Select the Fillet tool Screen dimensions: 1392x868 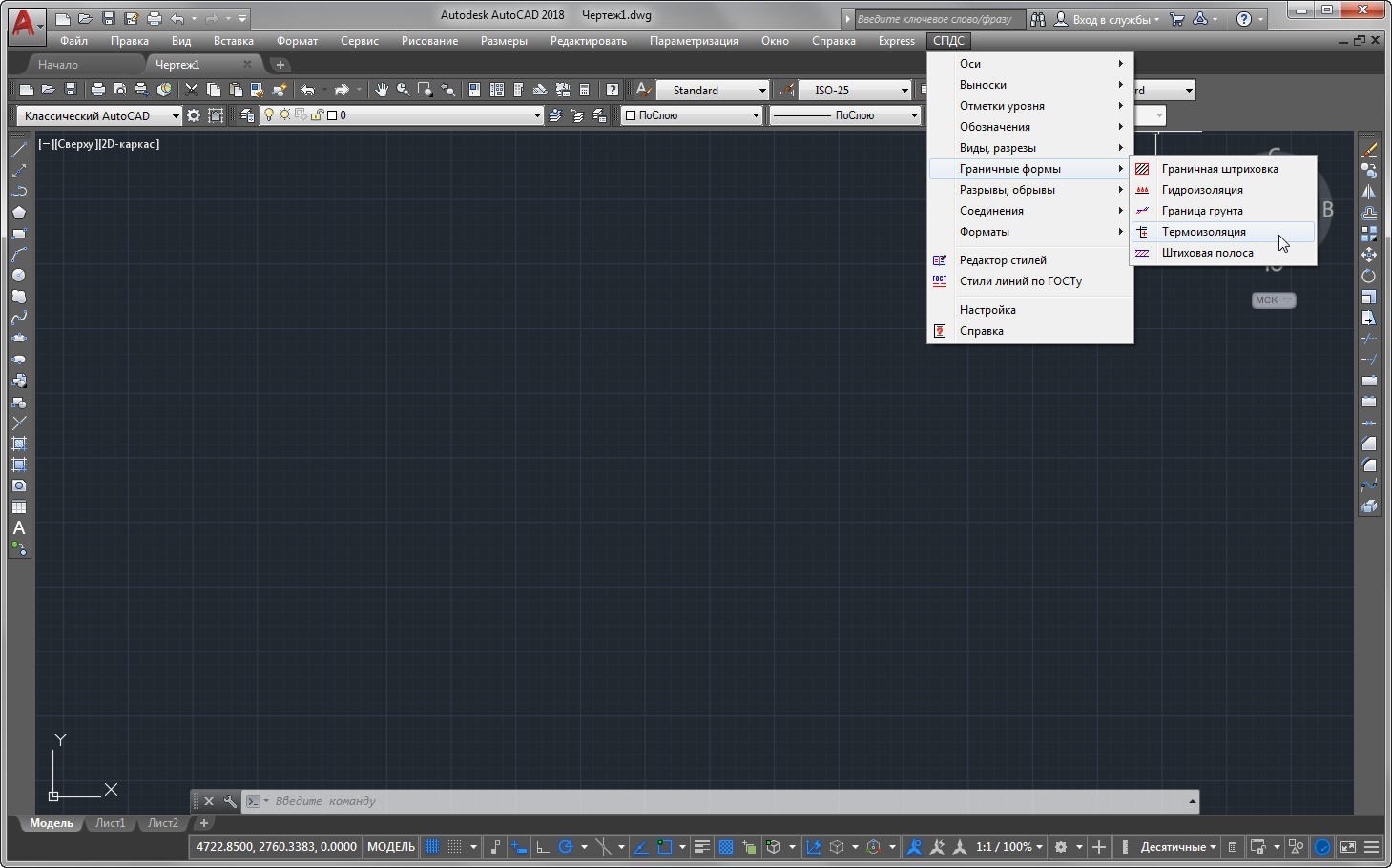click(x=1369, y=465)
